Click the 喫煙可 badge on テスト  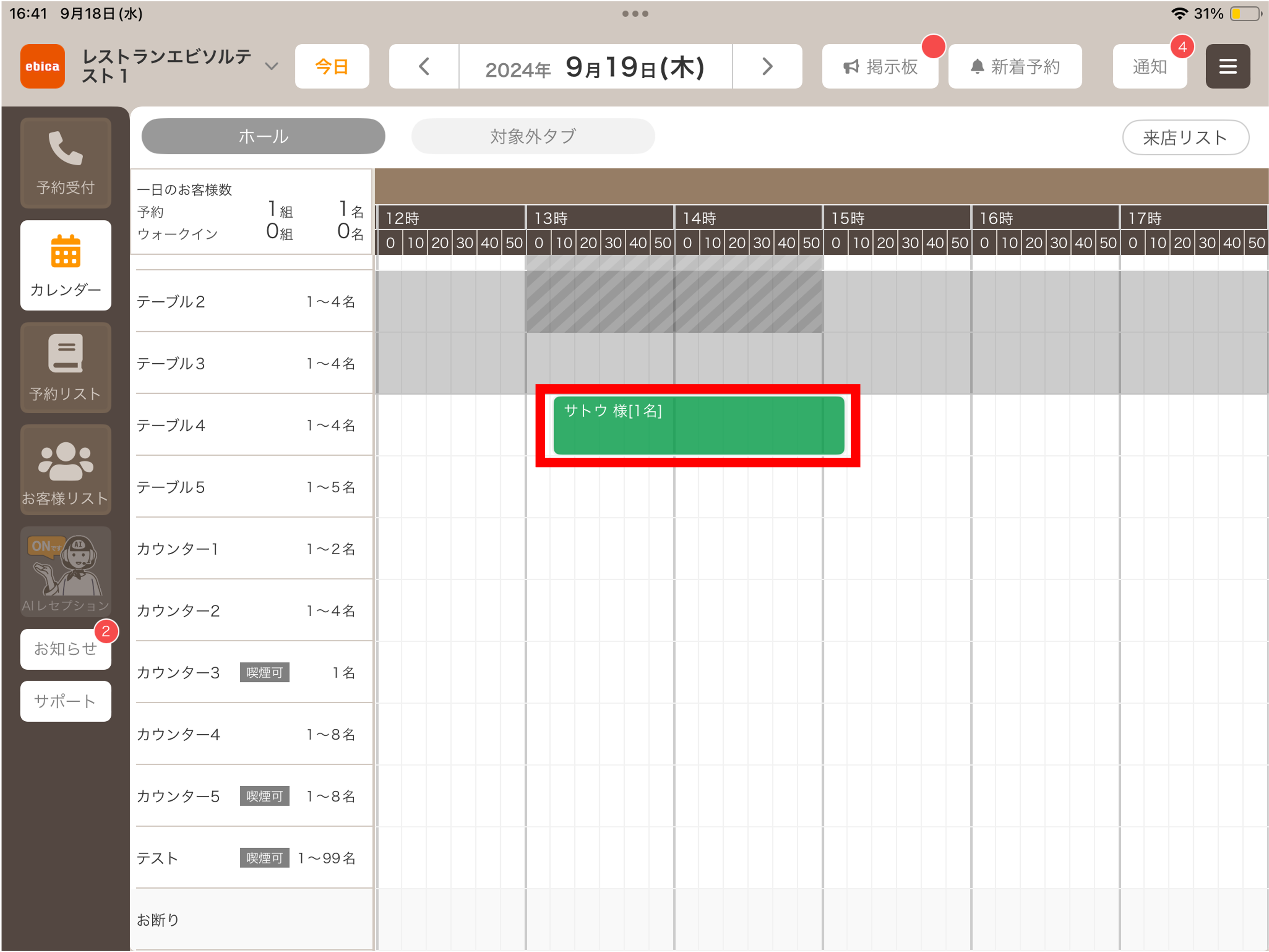tap(264, 859)
